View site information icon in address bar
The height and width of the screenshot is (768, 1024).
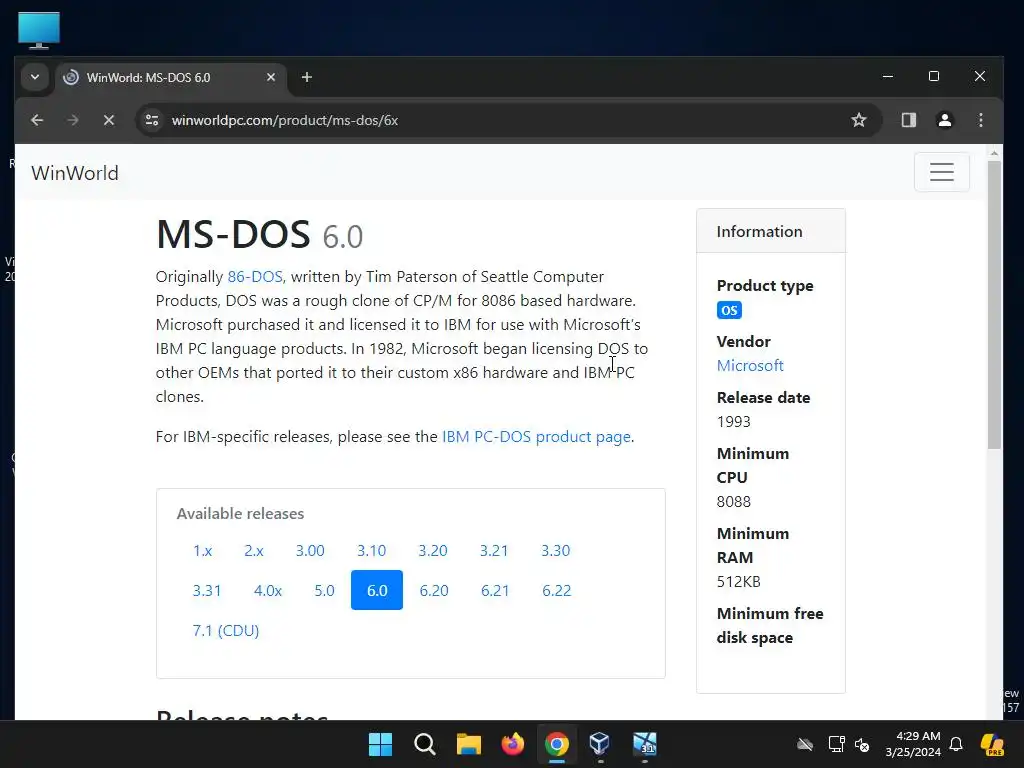(x=152, y=120)
